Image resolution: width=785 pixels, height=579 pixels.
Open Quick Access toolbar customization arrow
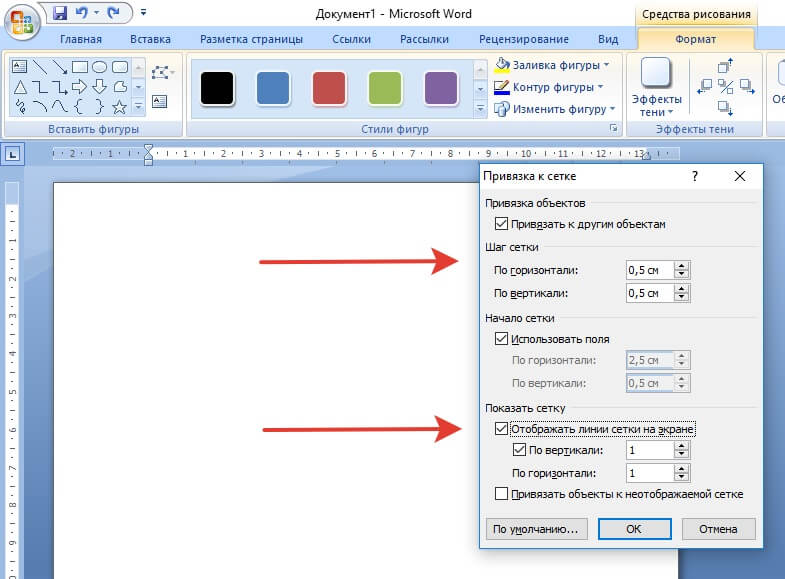(144, 12)
